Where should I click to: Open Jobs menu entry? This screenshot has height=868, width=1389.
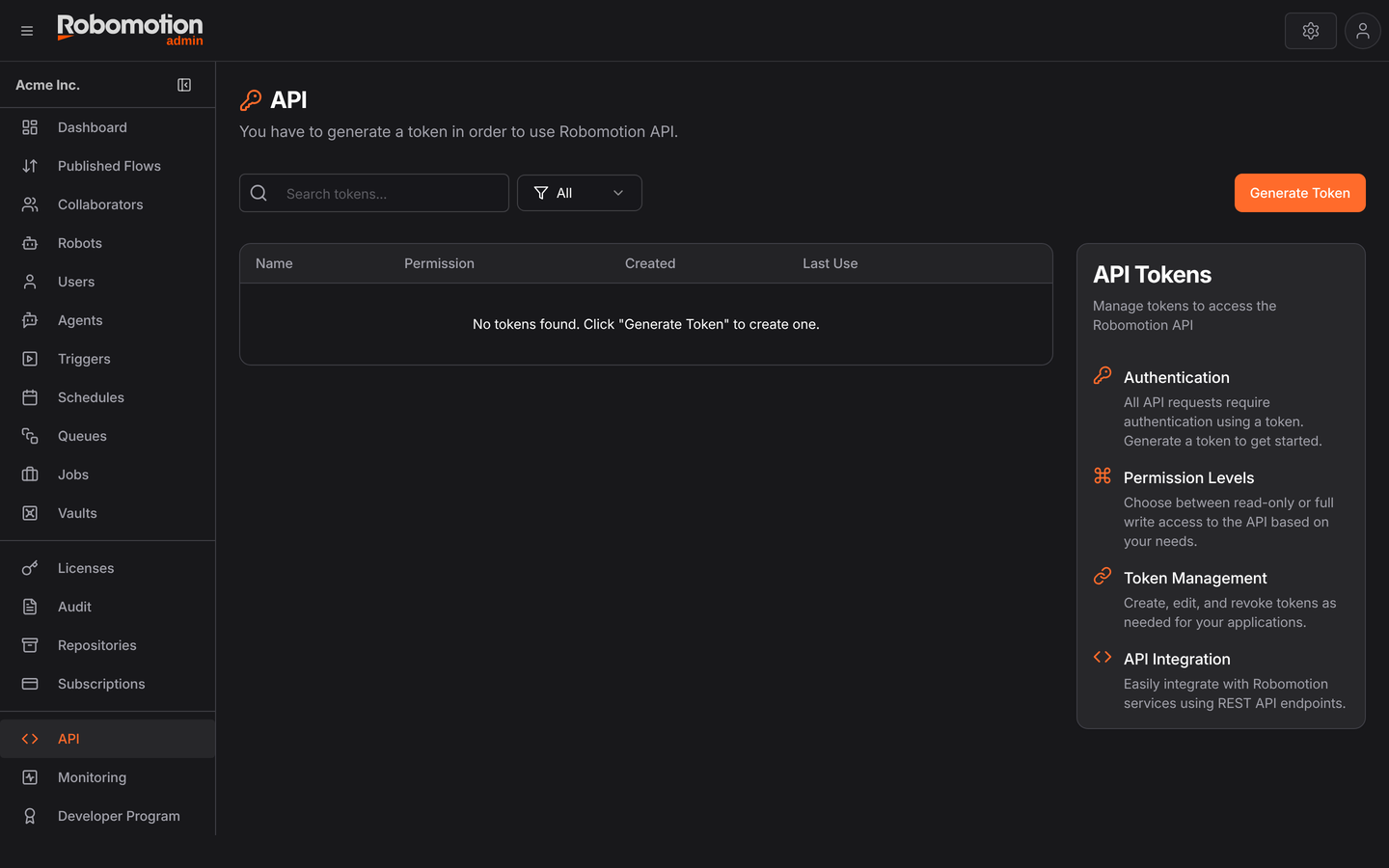tap(107, 475)
